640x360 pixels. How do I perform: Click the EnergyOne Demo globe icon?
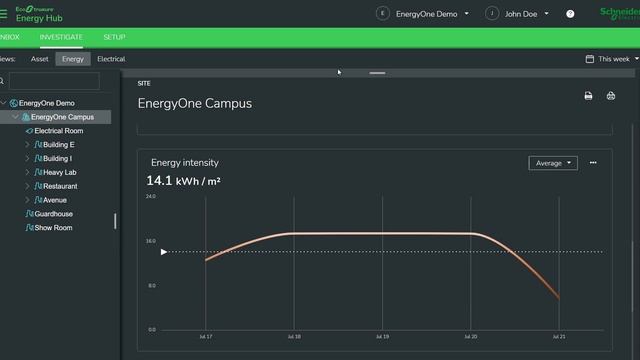click(x=13, y=103)
